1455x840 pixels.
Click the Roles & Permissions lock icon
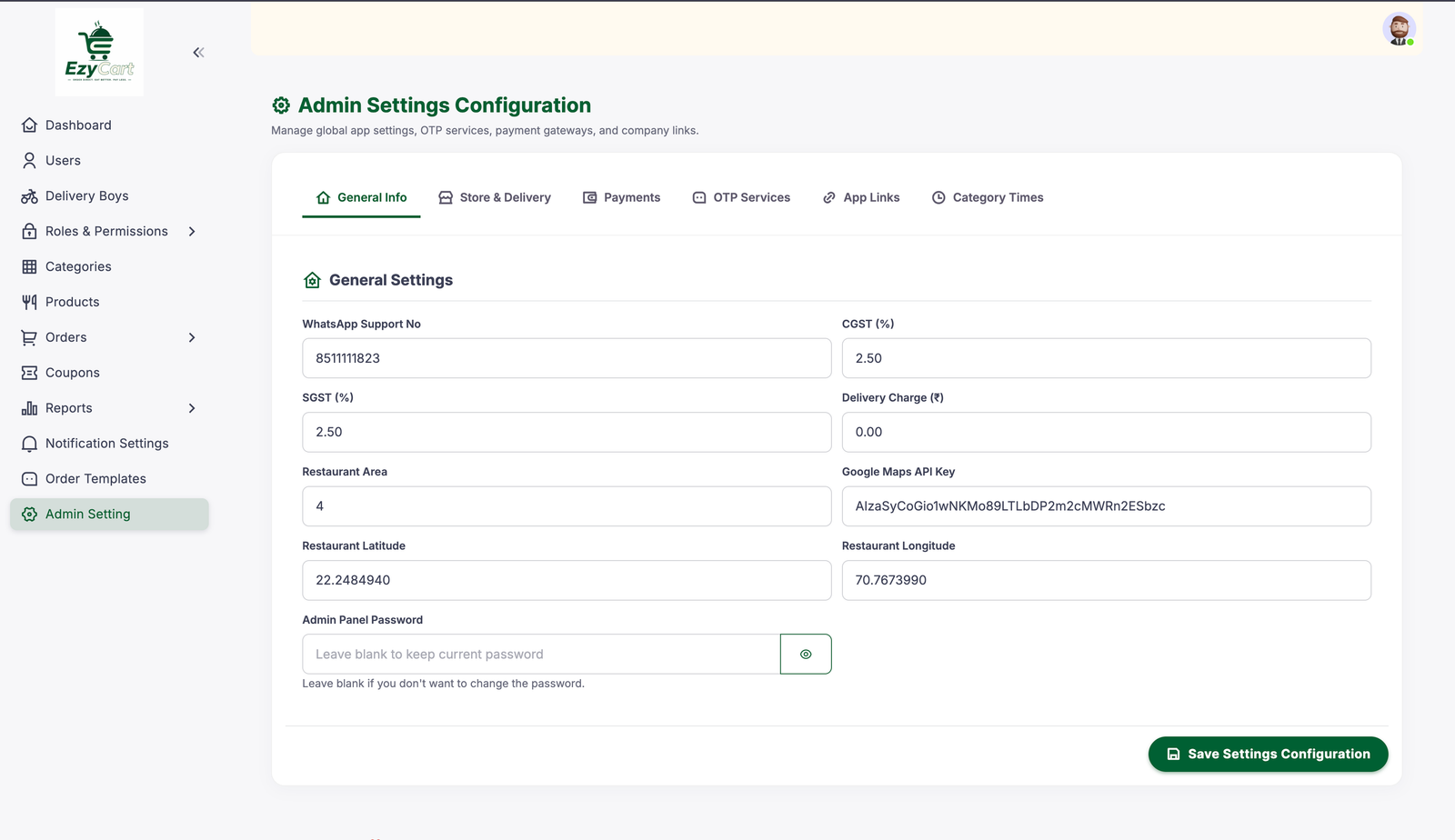click(29, 232)
